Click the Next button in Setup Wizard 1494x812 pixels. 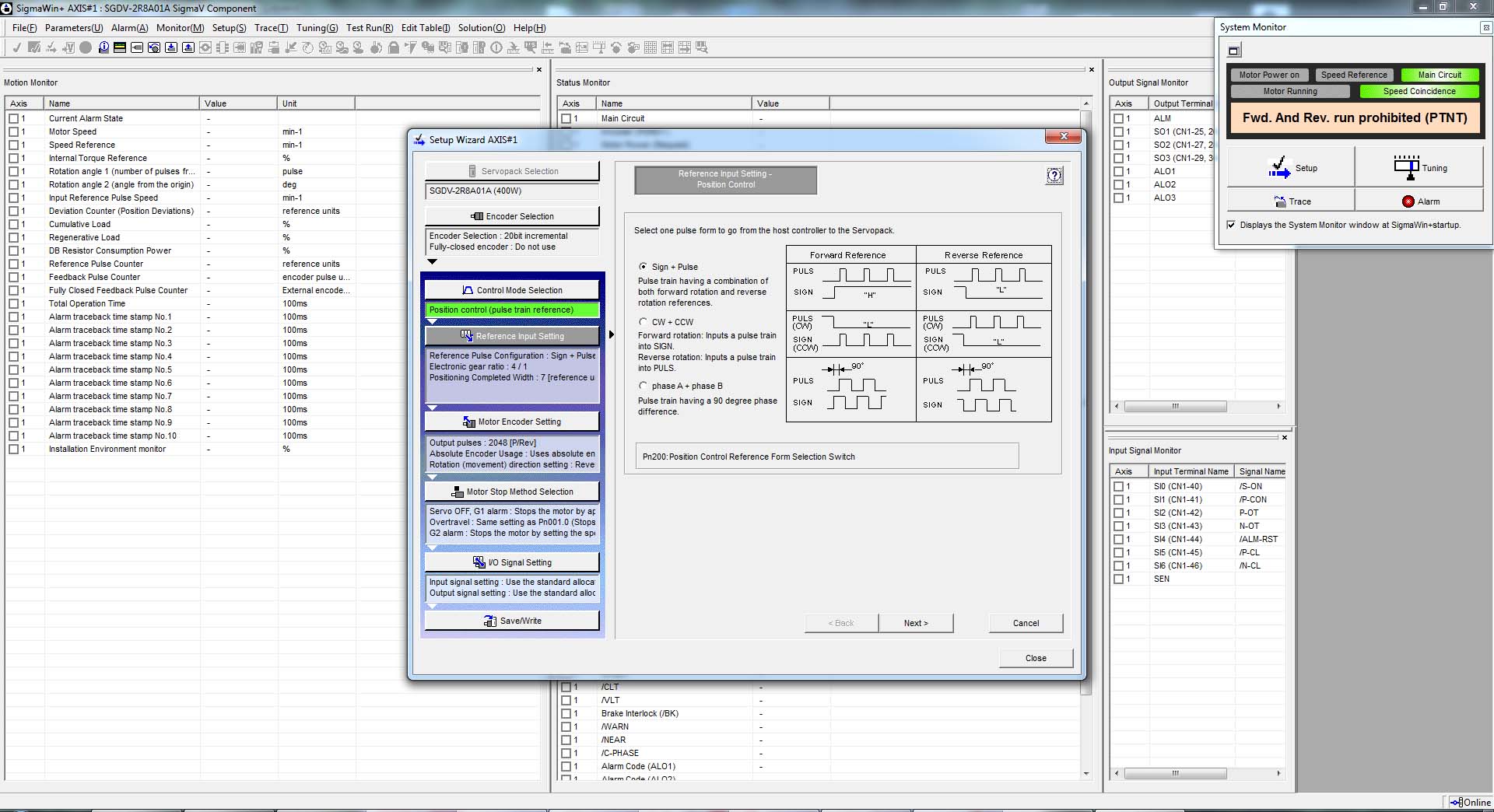tap(916, 623)
